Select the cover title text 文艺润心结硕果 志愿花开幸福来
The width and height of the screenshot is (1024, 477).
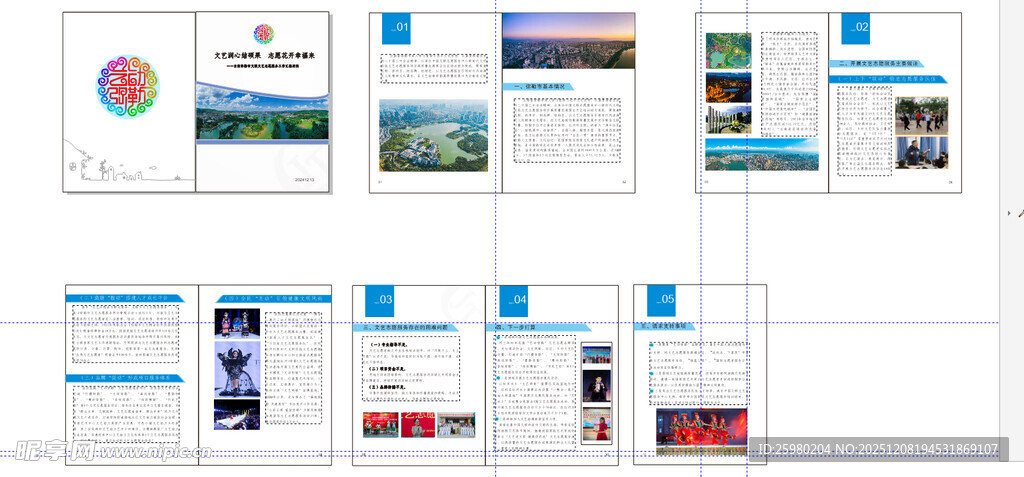pos(266,56)
